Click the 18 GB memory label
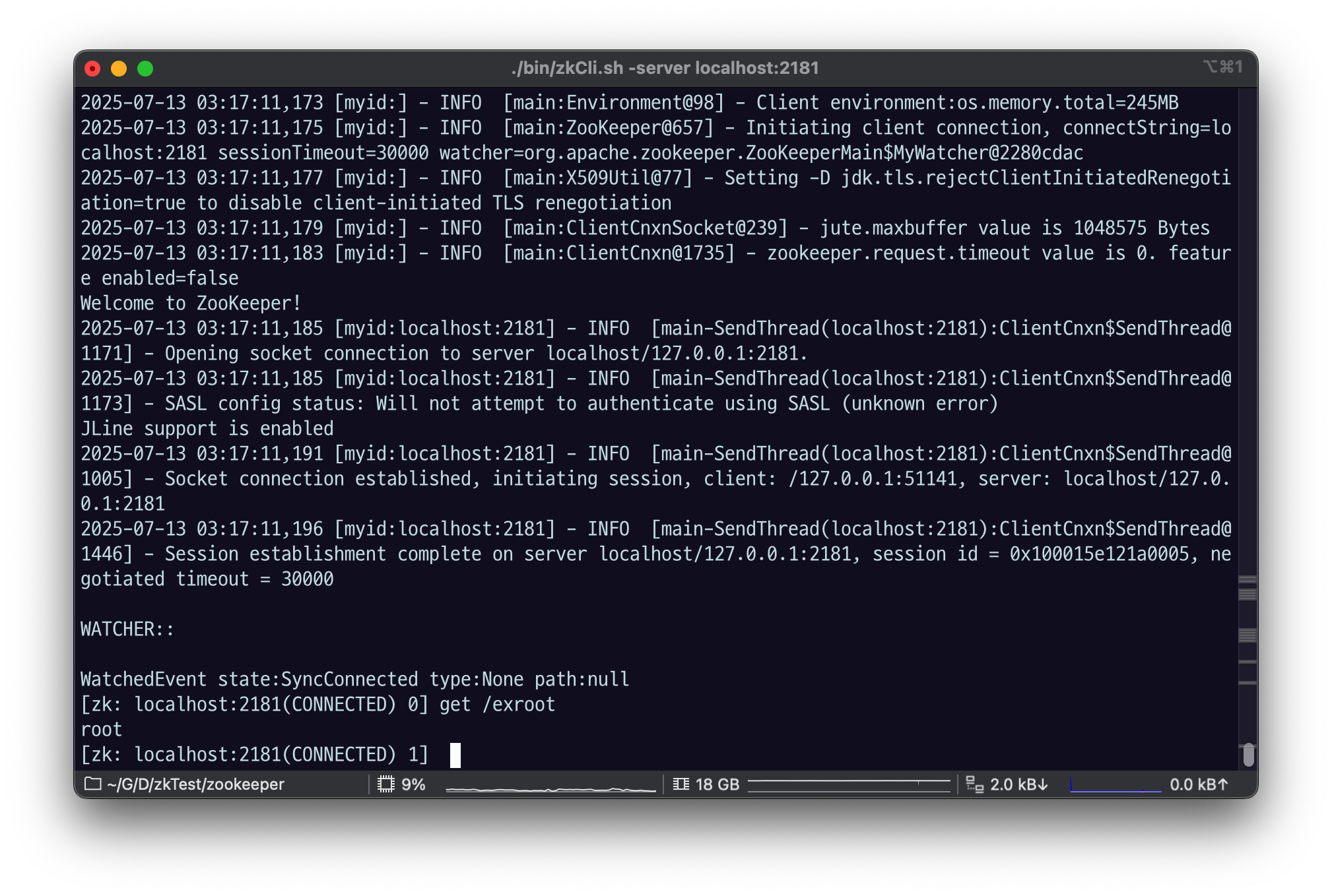The height and width of the screenshot is (896, 1332). (x=717, y=784)
